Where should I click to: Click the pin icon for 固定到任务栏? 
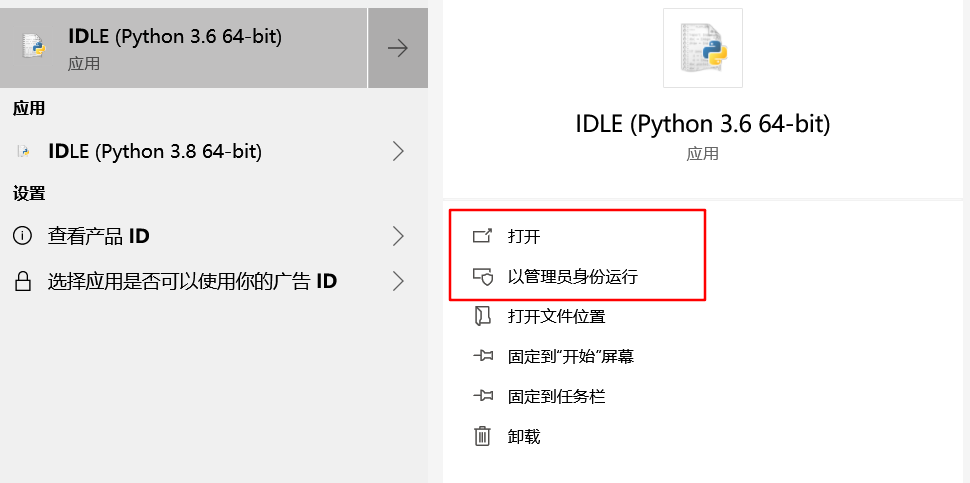click(483, 396)
